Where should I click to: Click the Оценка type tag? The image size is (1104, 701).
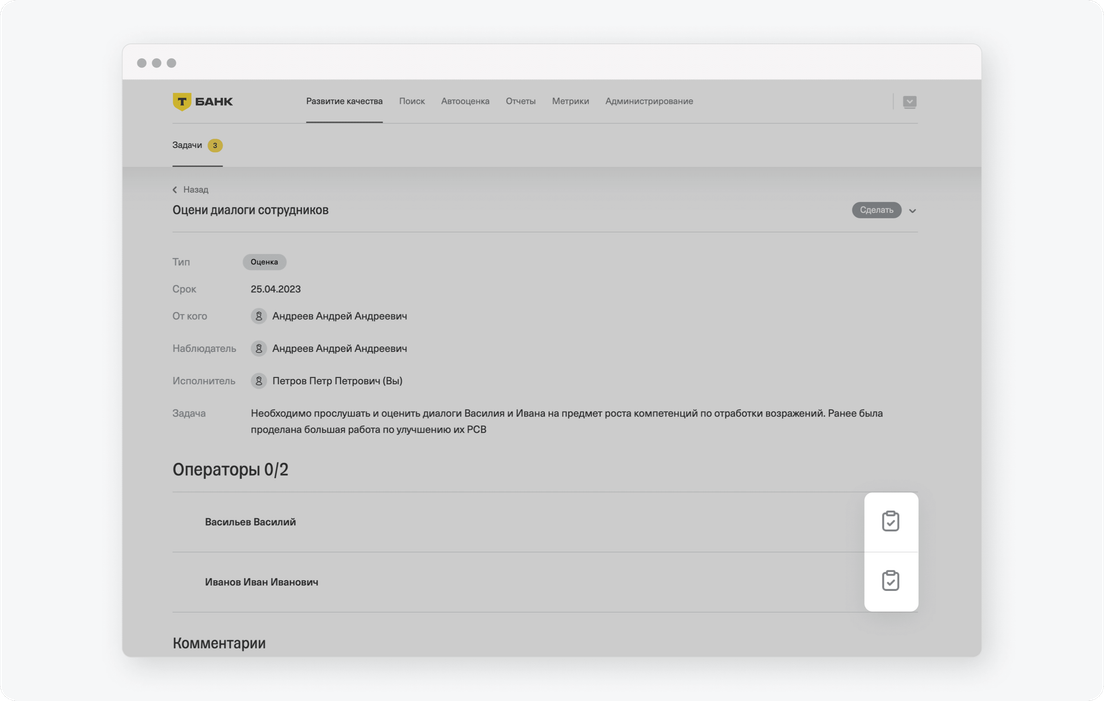tap(265, 262)
